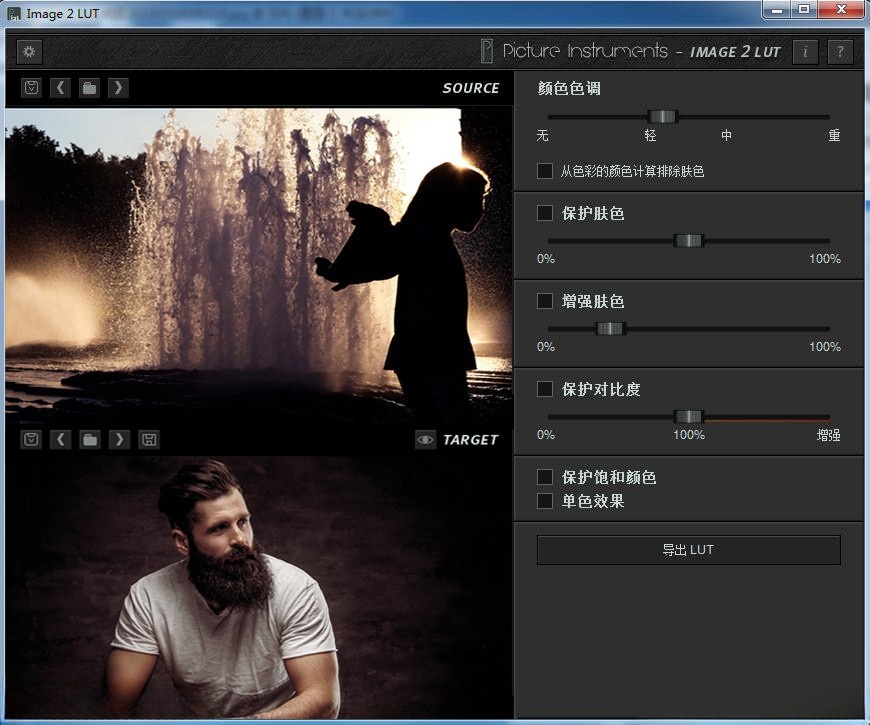Enable the 增强肤色 checkbox
The height and width of the screenshot is (725, 870).
(545, 301)
